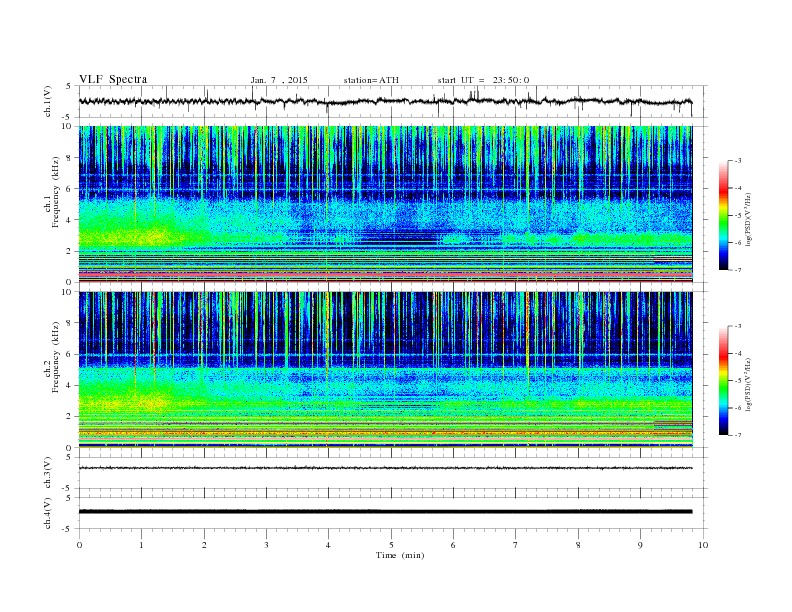792x612 pixels.
Task: Click the ch.1 spectrogram color bar
Action: tap(723, 215)
